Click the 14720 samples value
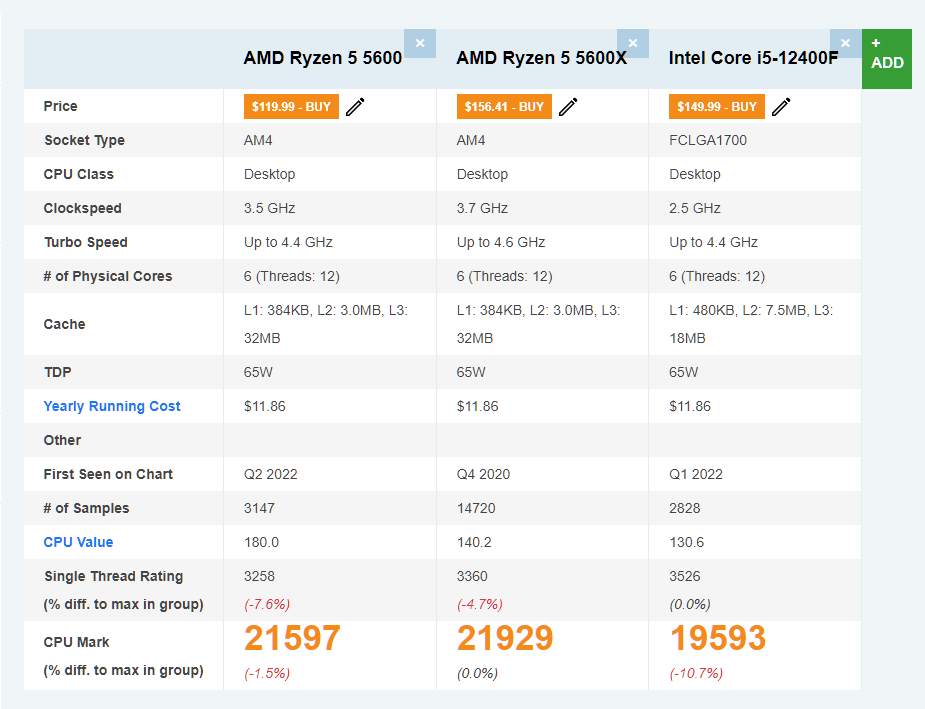 476,508
